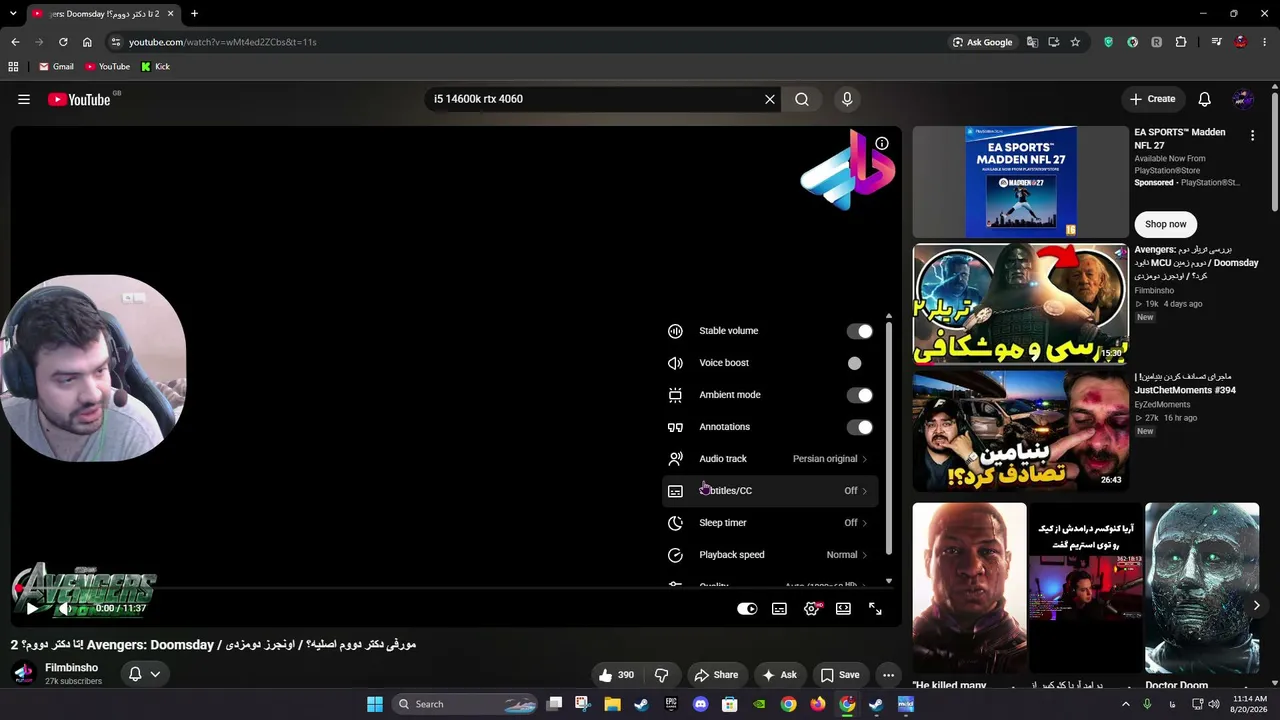
Task: Open the Filmbinsho channel avatar
Action: [x=23, y=673]
